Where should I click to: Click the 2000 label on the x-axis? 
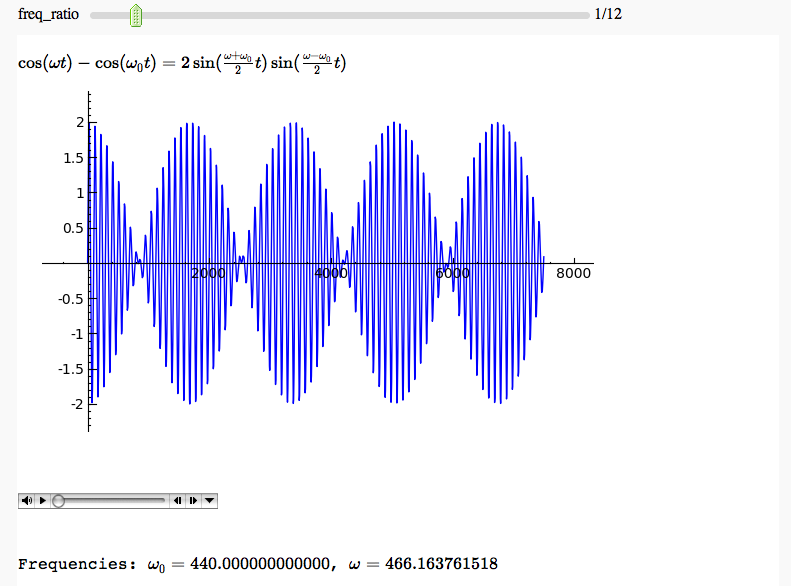coord(208,274)
